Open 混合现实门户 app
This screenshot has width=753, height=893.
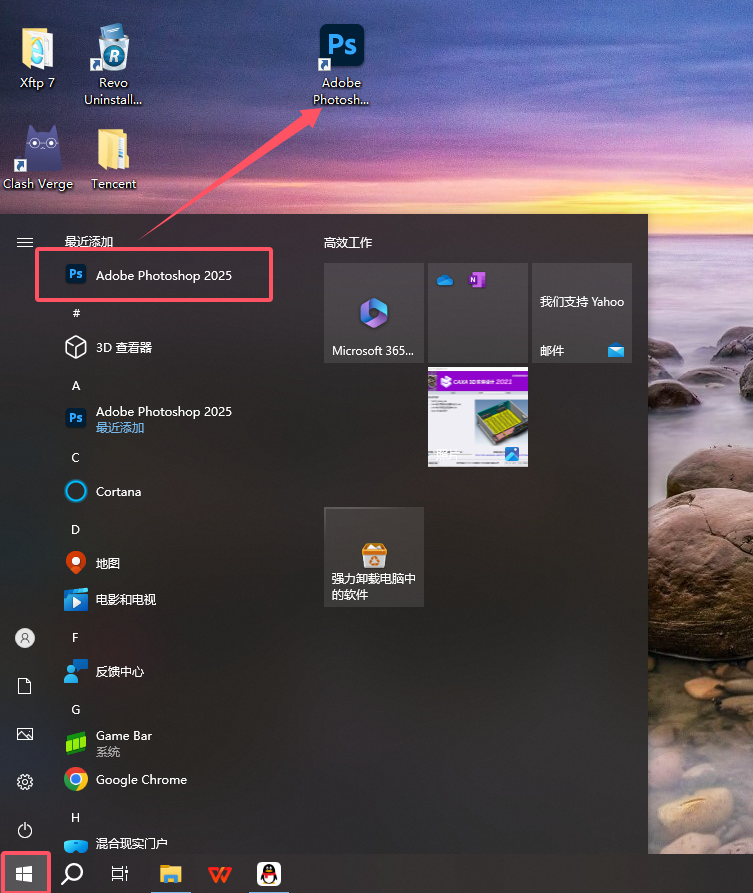[x=116, y=843]
